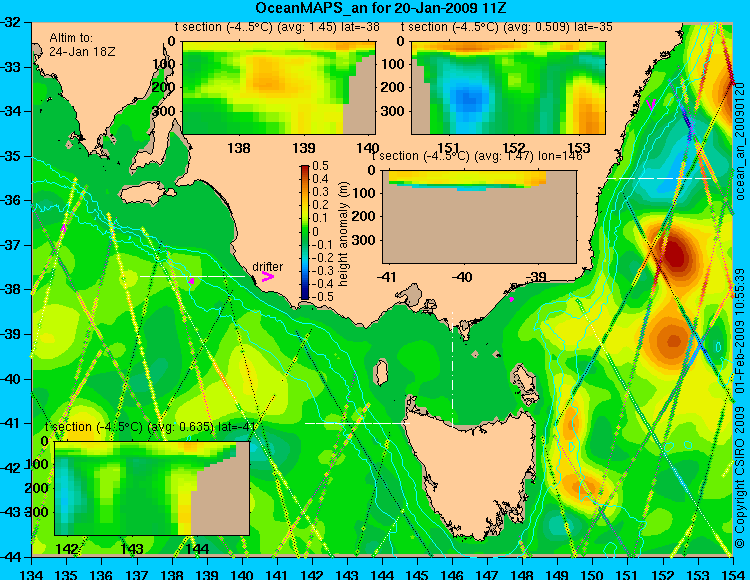Click the -36 latitude axis label

tap(11, 200)
